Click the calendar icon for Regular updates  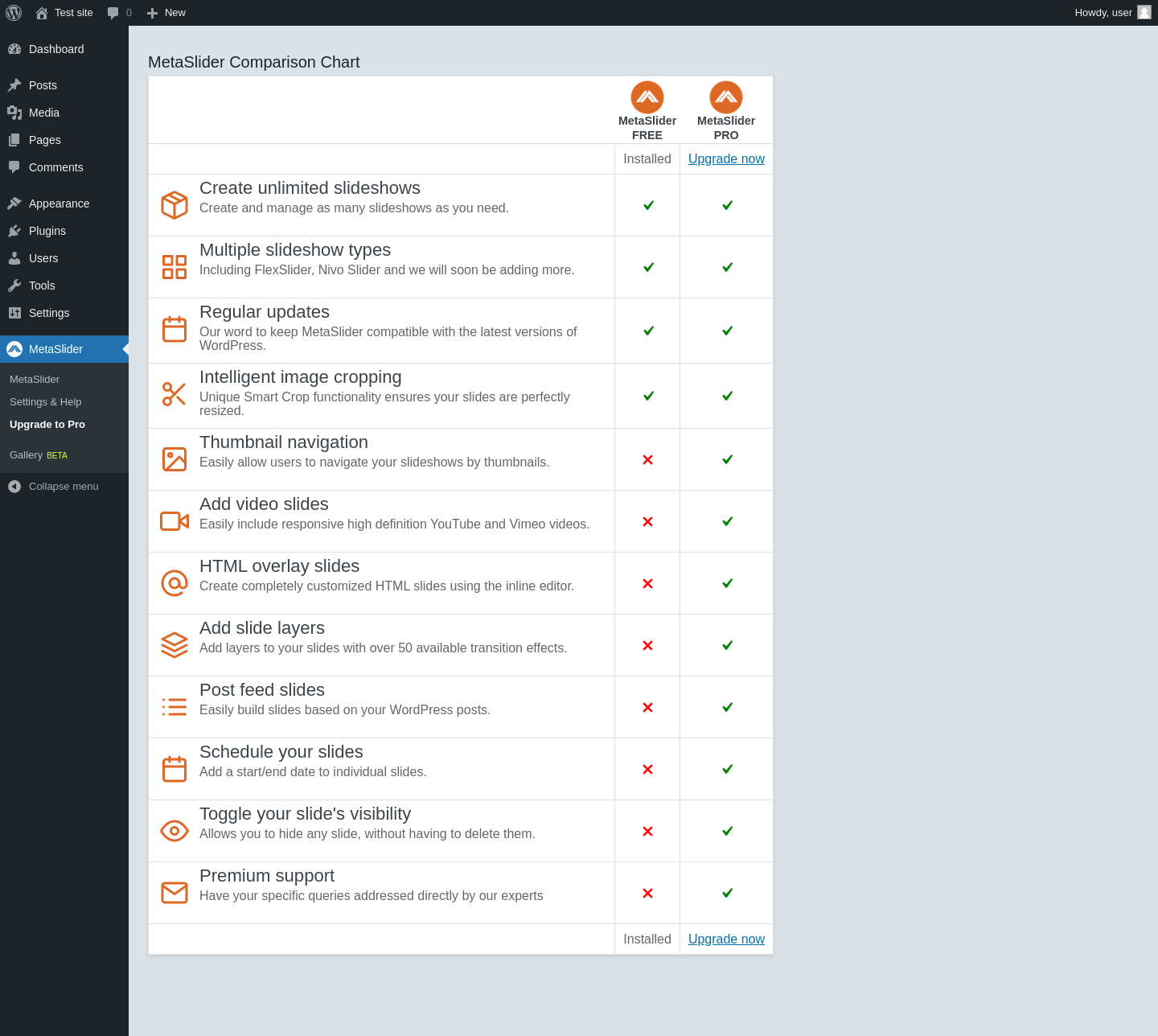[x=175, y=330]
